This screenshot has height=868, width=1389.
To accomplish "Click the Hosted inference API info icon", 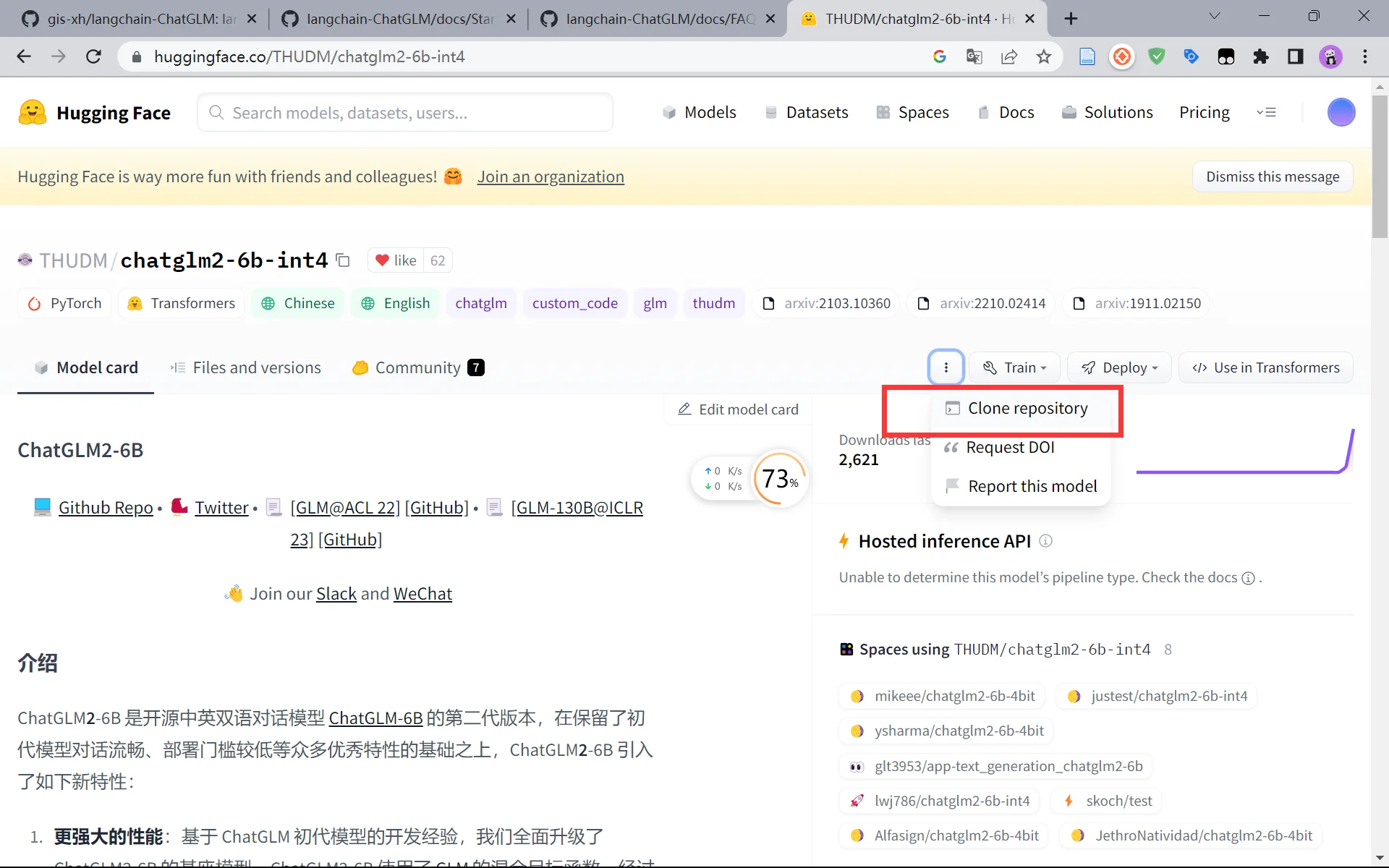I will pos(1045,541).
